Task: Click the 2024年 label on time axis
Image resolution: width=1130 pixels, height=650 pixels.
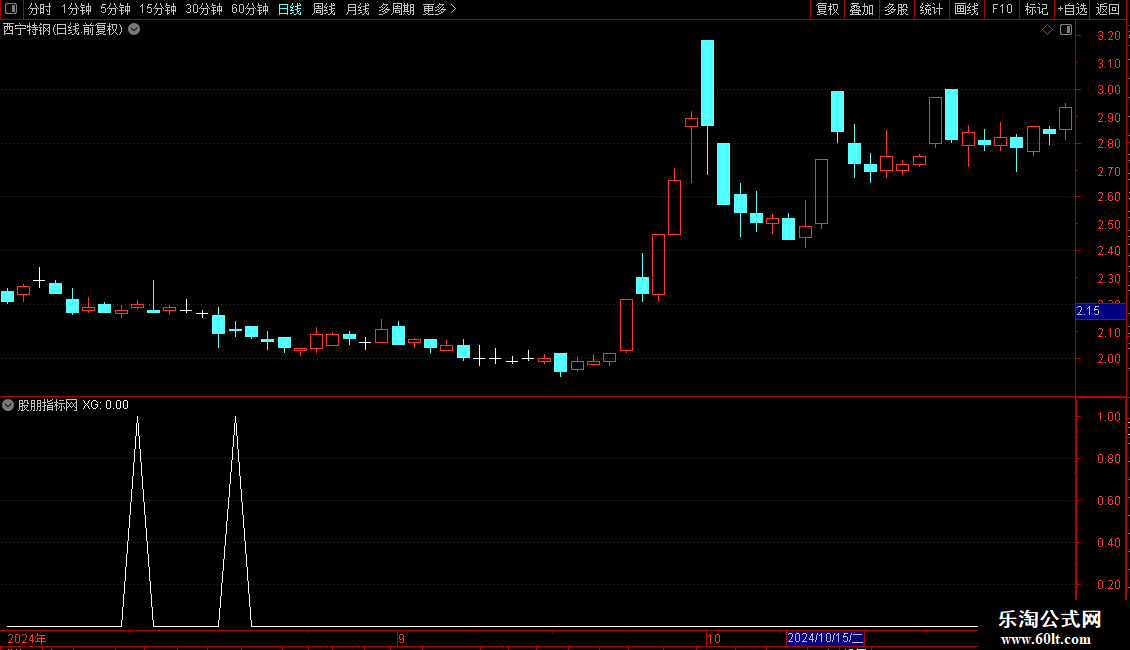Action: tap(27, 638)
